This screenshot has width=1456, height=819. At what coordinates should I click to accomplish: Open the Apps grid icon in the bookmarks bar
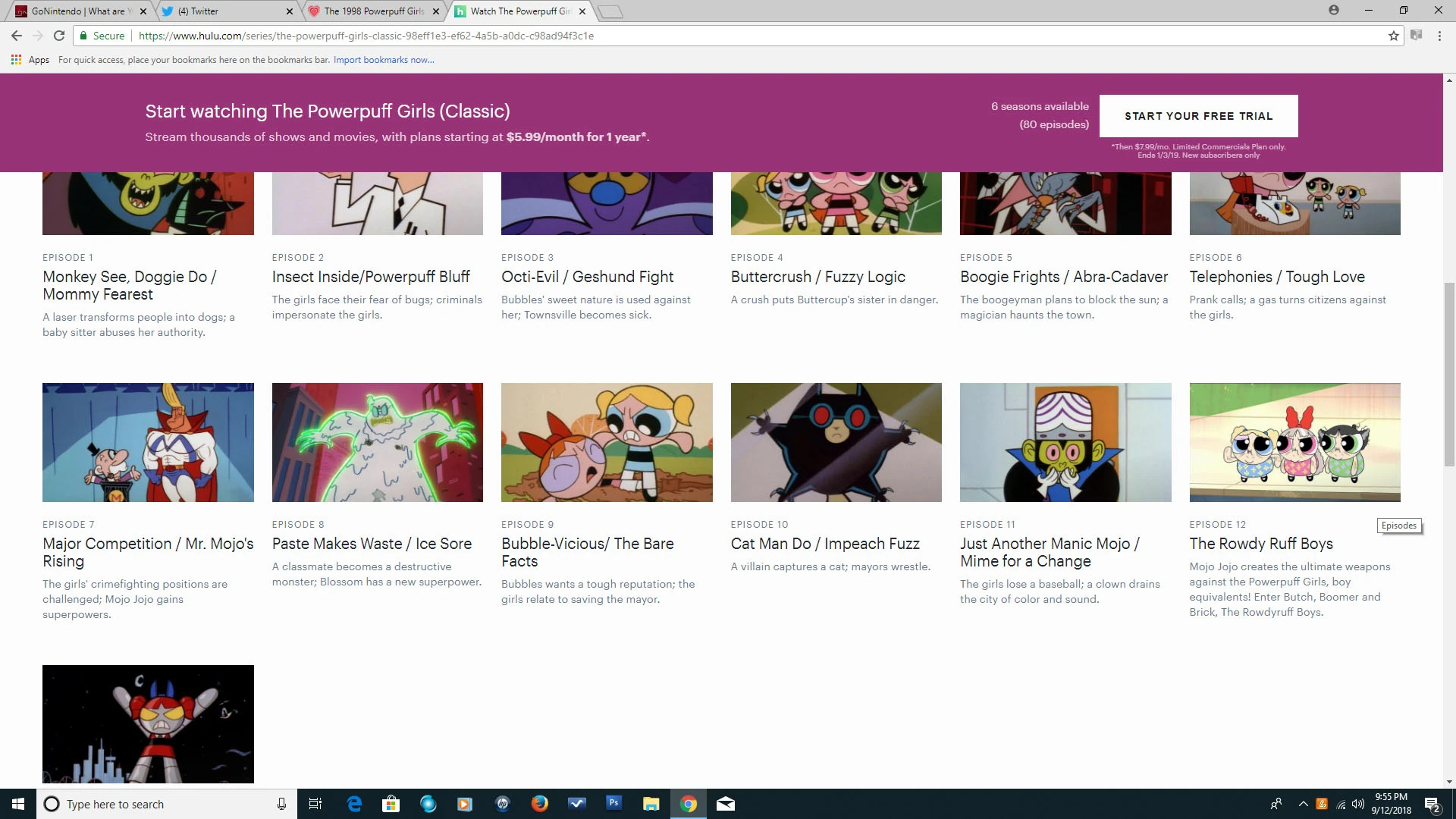16,60
